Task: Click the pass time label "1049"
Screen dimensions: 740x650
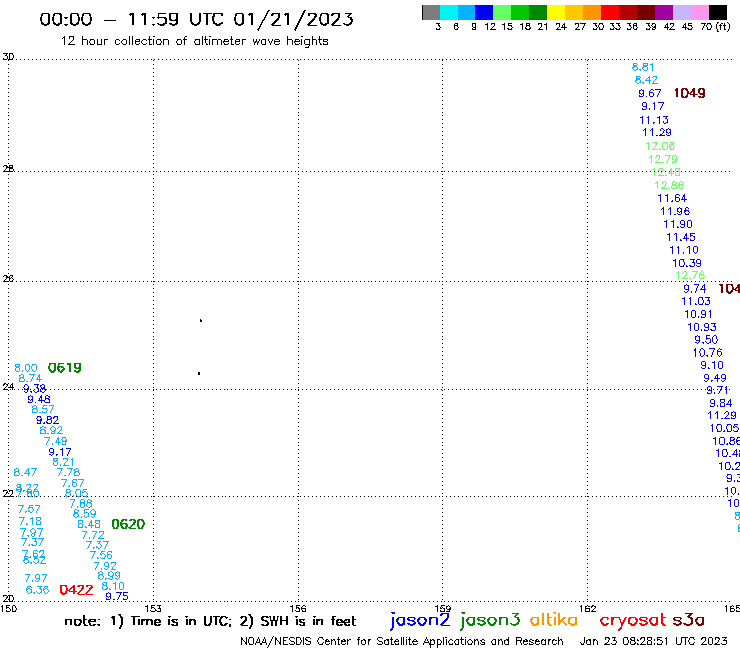Action: tap(690, 93)
